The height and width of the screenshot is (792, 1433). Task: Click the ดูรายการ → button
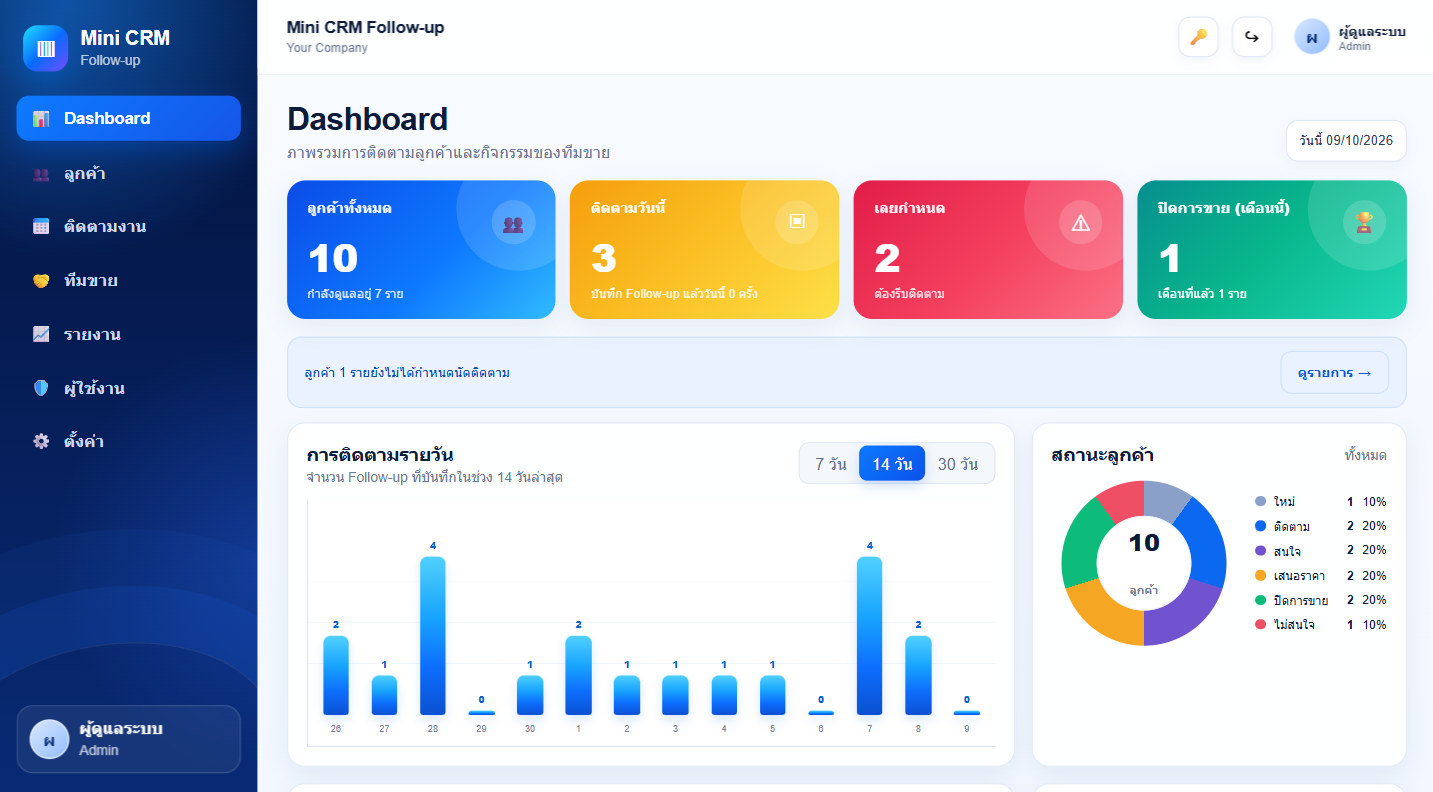pyautogui.click(x=1335, y=373)
